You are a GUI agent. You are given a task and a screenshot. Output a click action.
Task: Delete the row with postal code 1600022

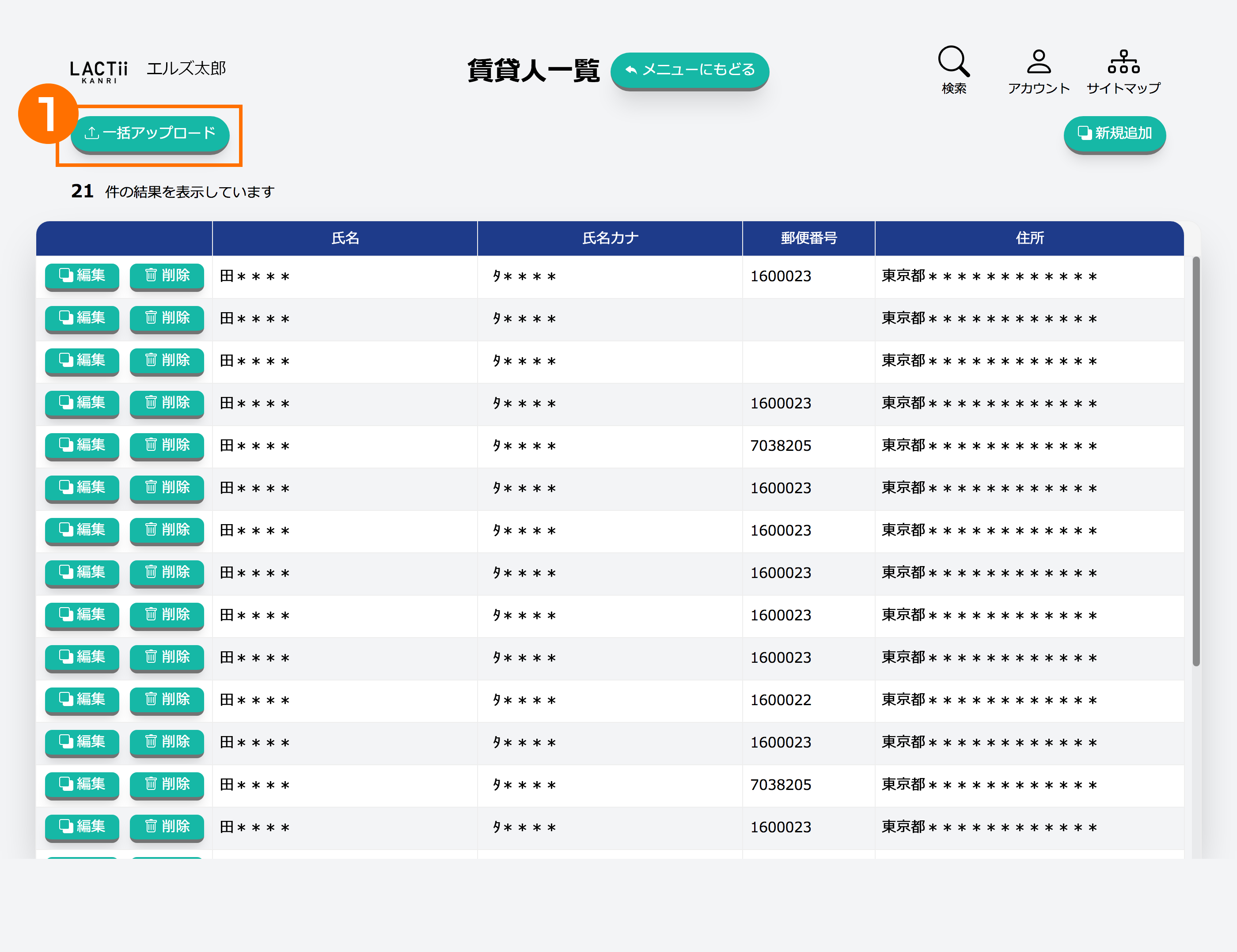[167, 699]
